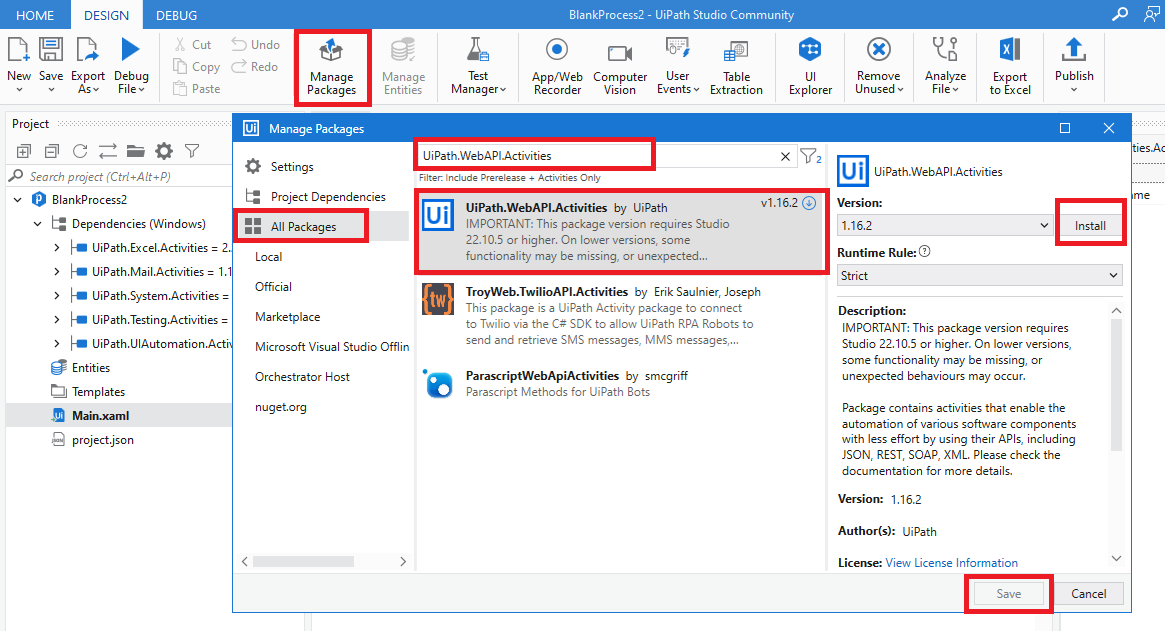
Task: Click Export to Excel
Action: [1010, 66]
